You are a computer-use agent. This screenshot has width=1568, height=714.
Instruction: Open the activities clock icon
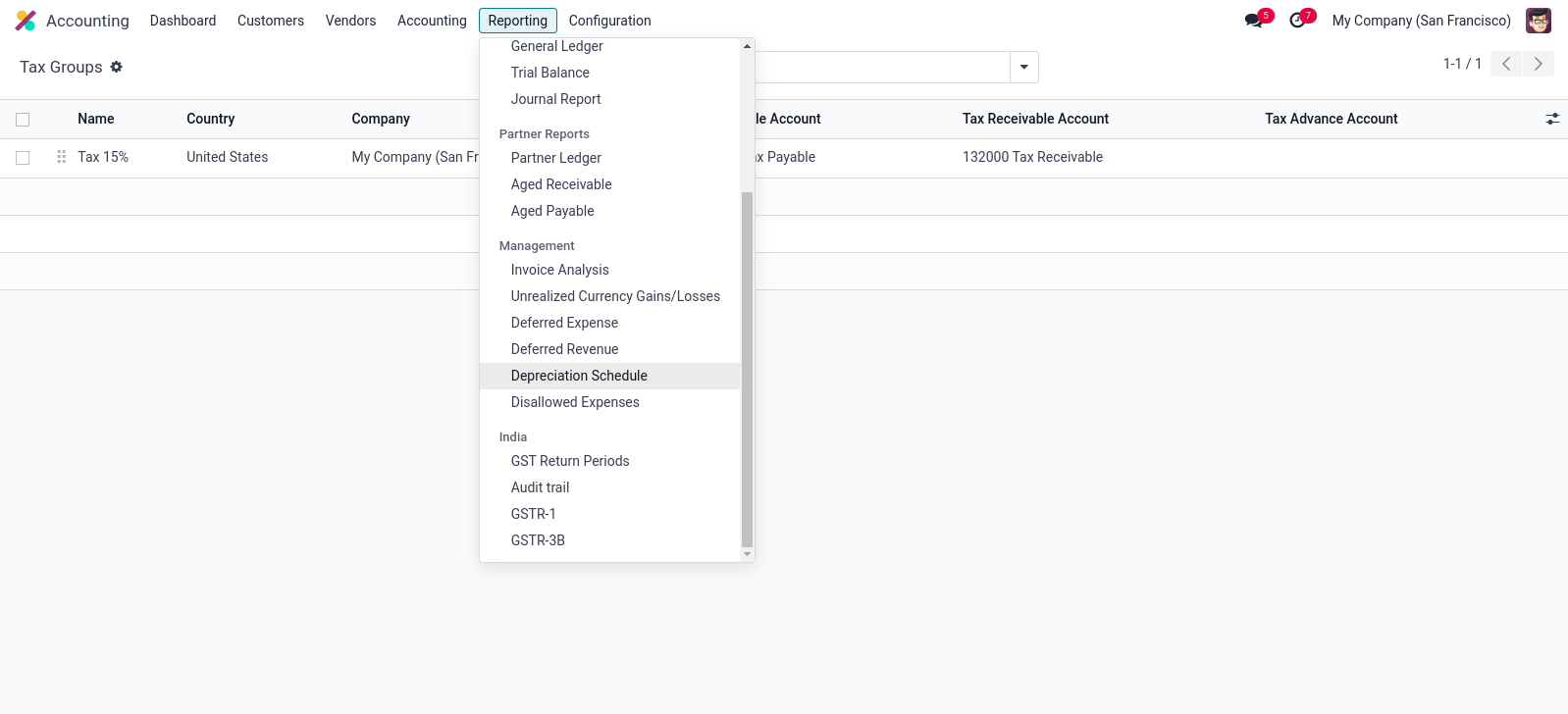(1297, 21)
